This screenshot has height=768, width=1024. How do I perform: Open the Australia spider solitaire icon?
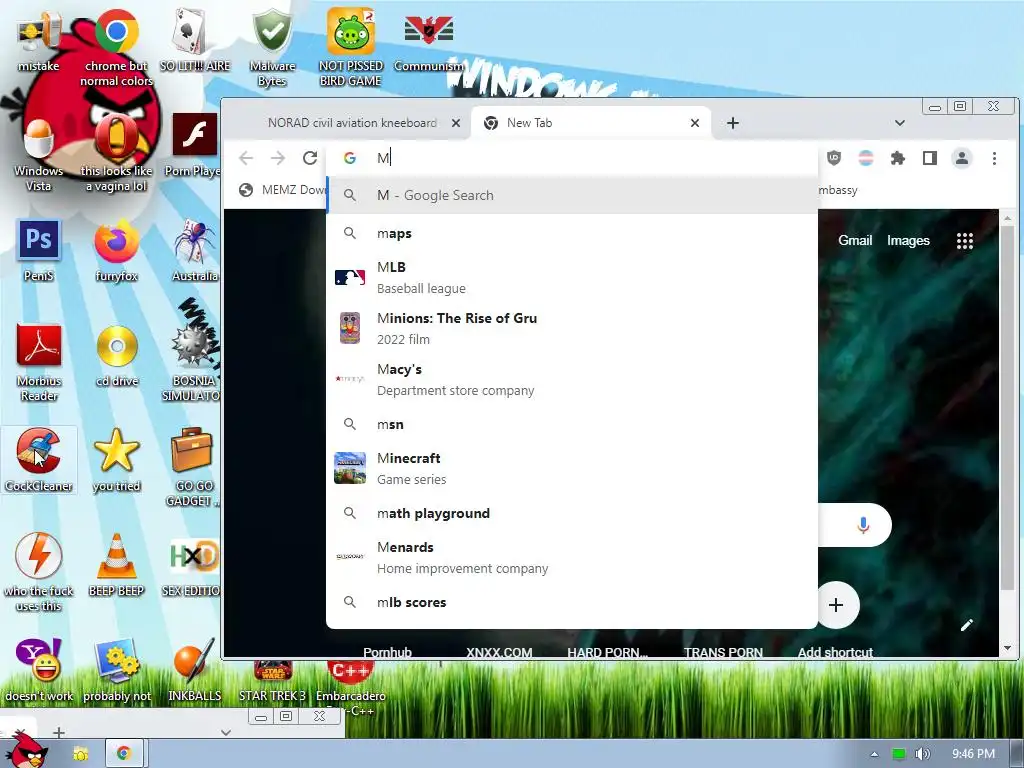[195, 251]
